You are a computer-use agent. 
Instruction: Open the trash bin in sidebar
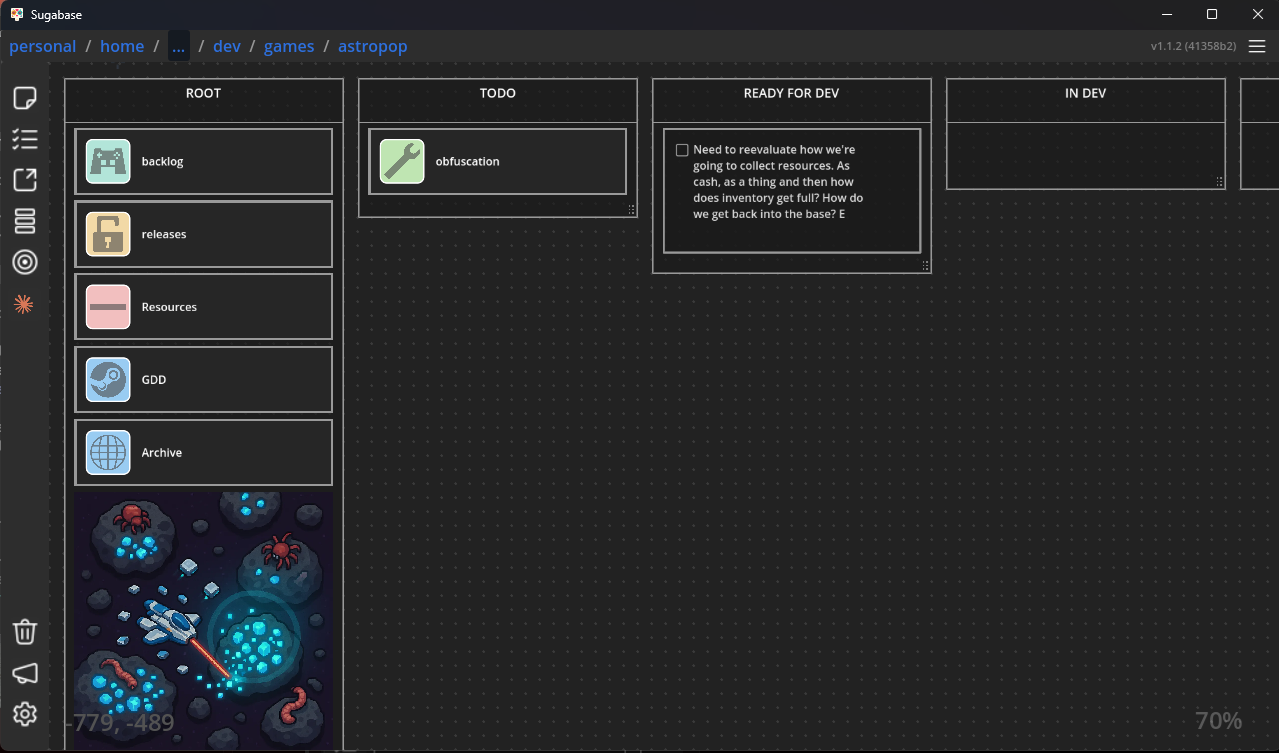pos(25,632)
